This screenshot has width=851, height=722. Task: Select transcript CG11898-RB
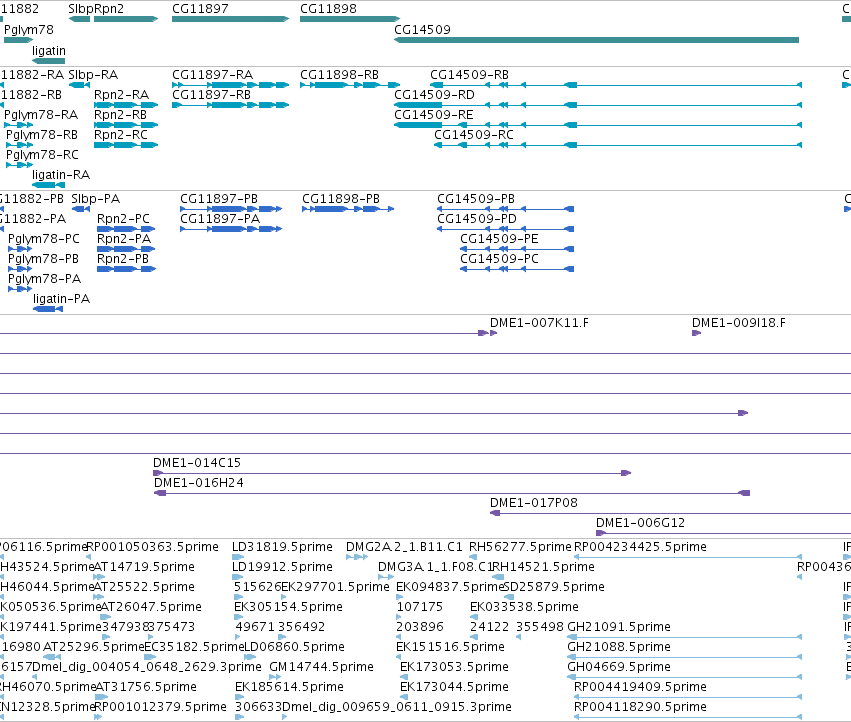[339, 74]
